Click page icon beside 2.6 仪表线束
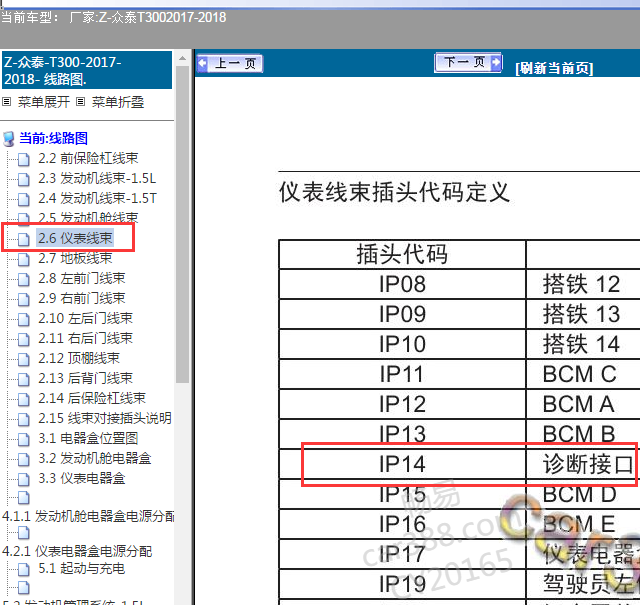 (24, 239)
